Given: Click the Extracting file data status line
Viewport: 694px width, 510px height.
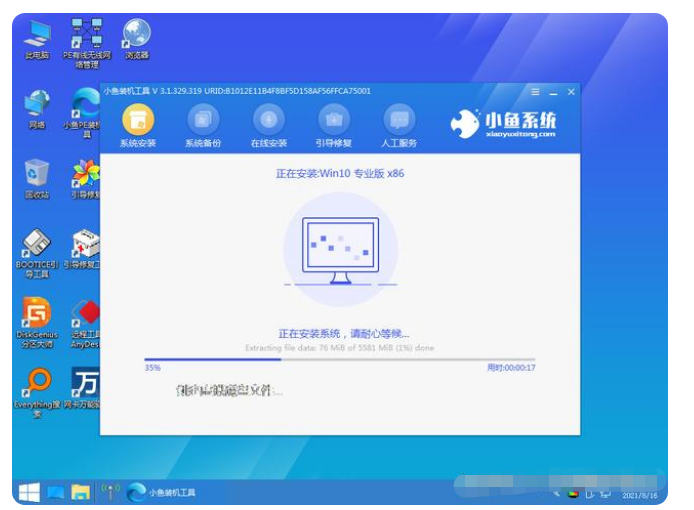Looking at the screenshot, I should tap(339, 348).
